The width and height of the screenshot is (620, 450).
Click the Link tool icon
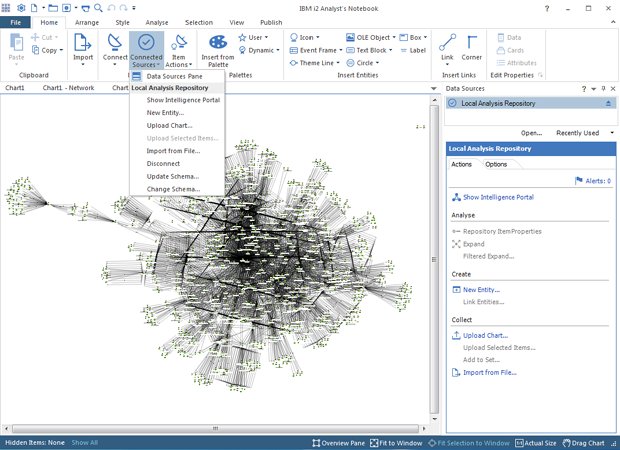(447, 42)
